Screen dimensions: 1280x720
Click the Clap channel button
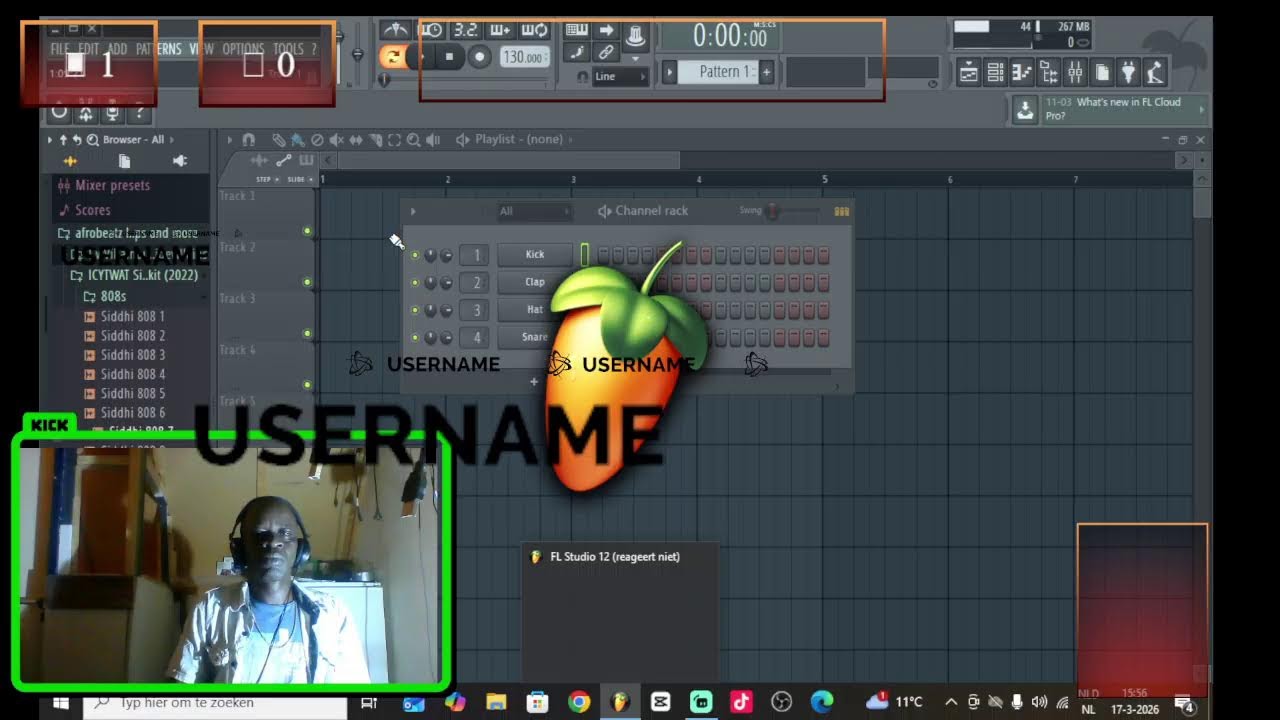(x=535, y=282)
